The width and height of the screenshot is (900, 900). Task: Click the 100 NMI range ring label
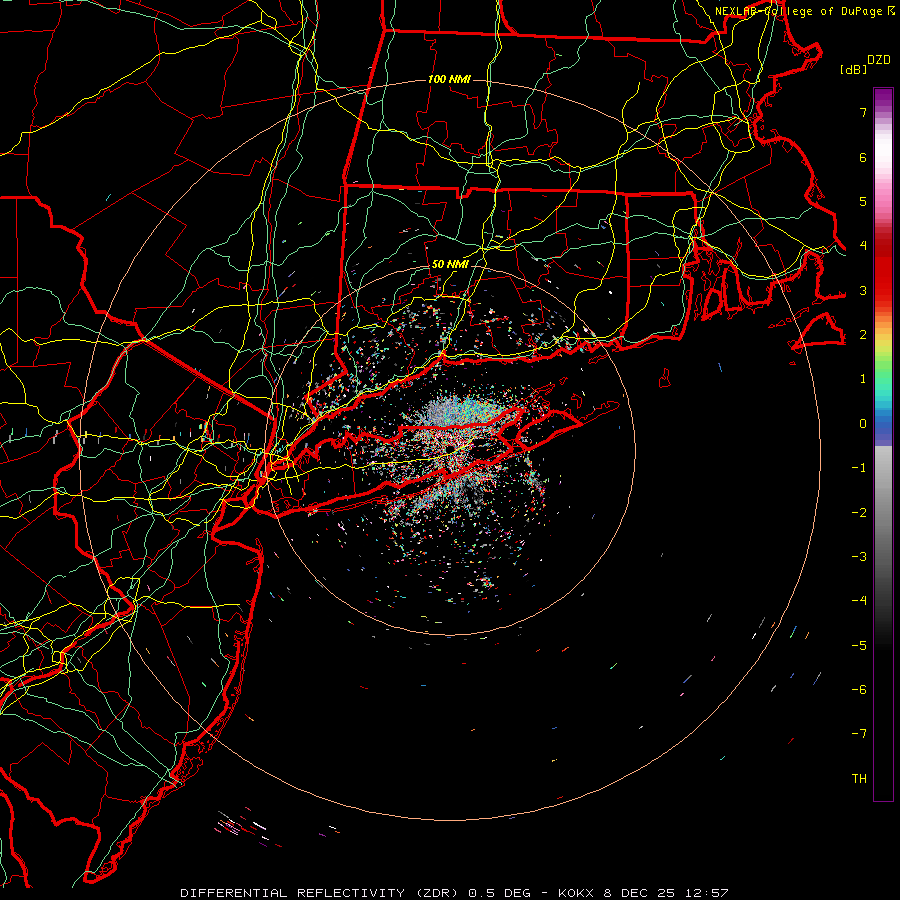point(449,79)
